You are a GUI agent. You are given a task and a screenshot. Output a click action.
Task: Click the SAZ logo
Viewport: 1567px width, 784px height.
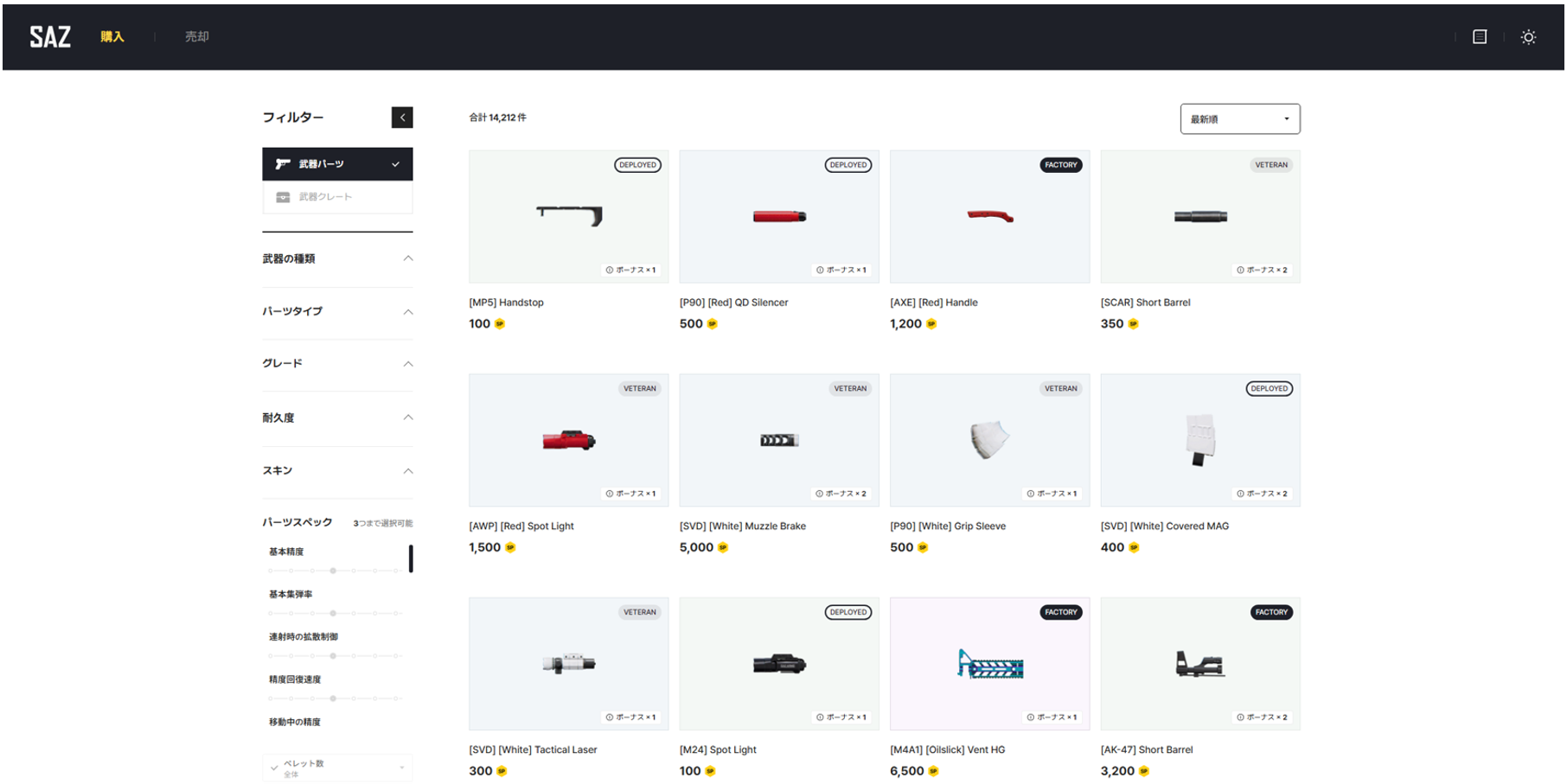50,36
